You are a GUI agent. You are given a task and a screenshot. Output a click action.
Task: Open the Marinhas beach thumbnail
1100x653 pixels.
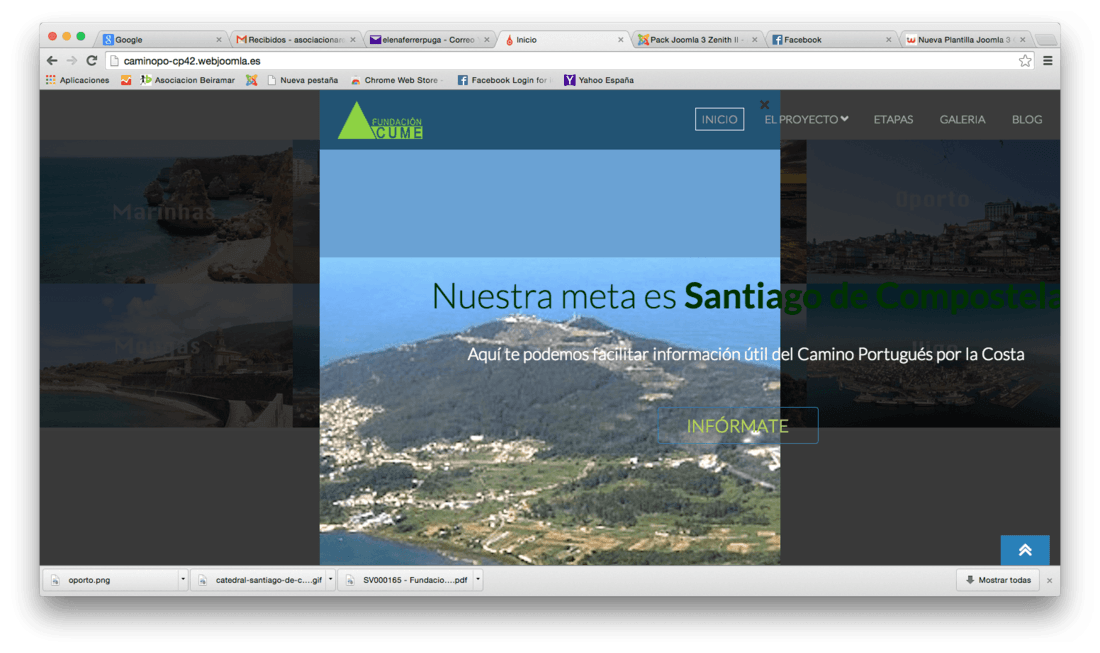[166, 211]
